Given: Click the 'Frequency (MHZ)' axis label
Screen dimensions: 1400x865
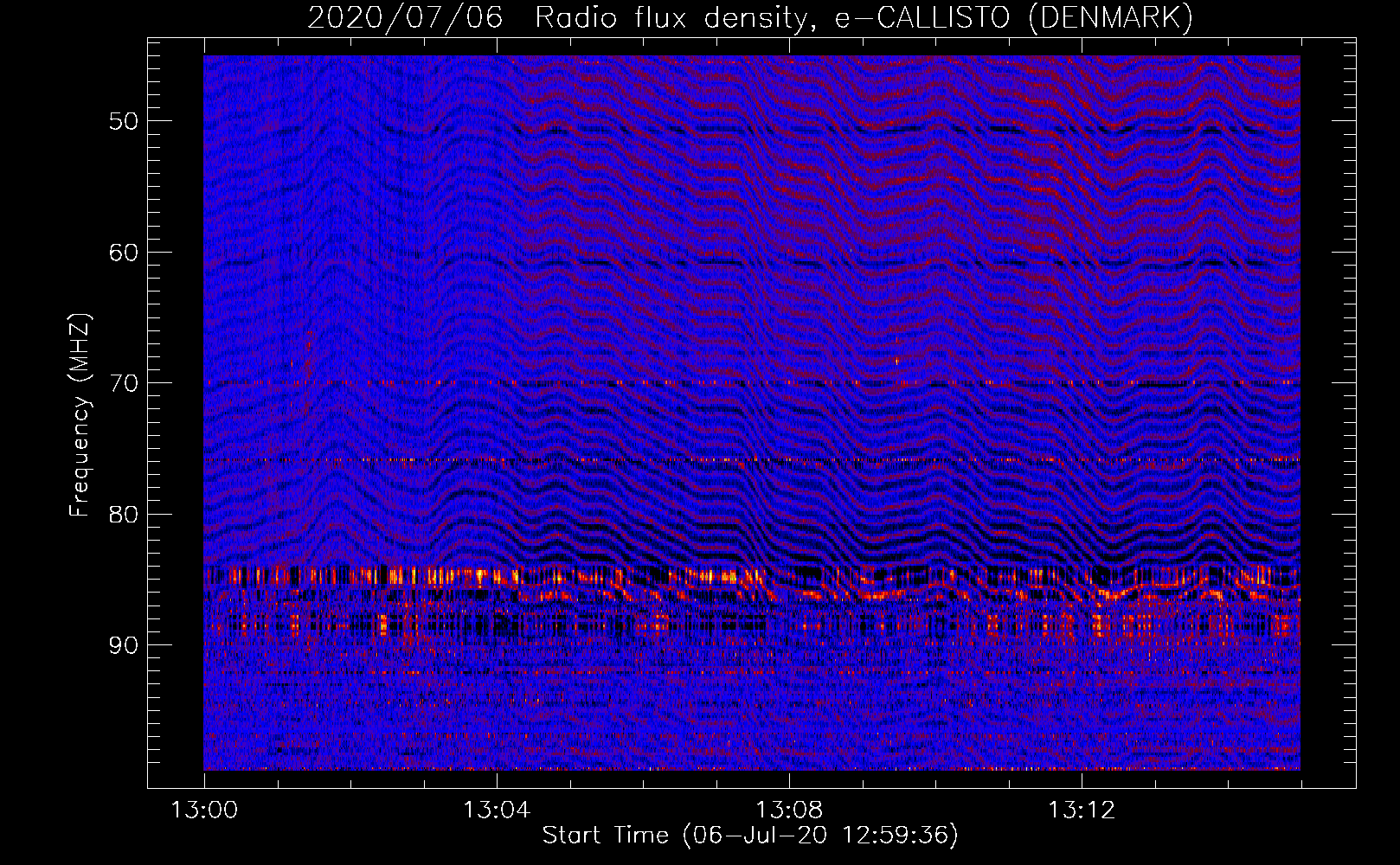Looking at the screenshot, I should pos(80,415).
